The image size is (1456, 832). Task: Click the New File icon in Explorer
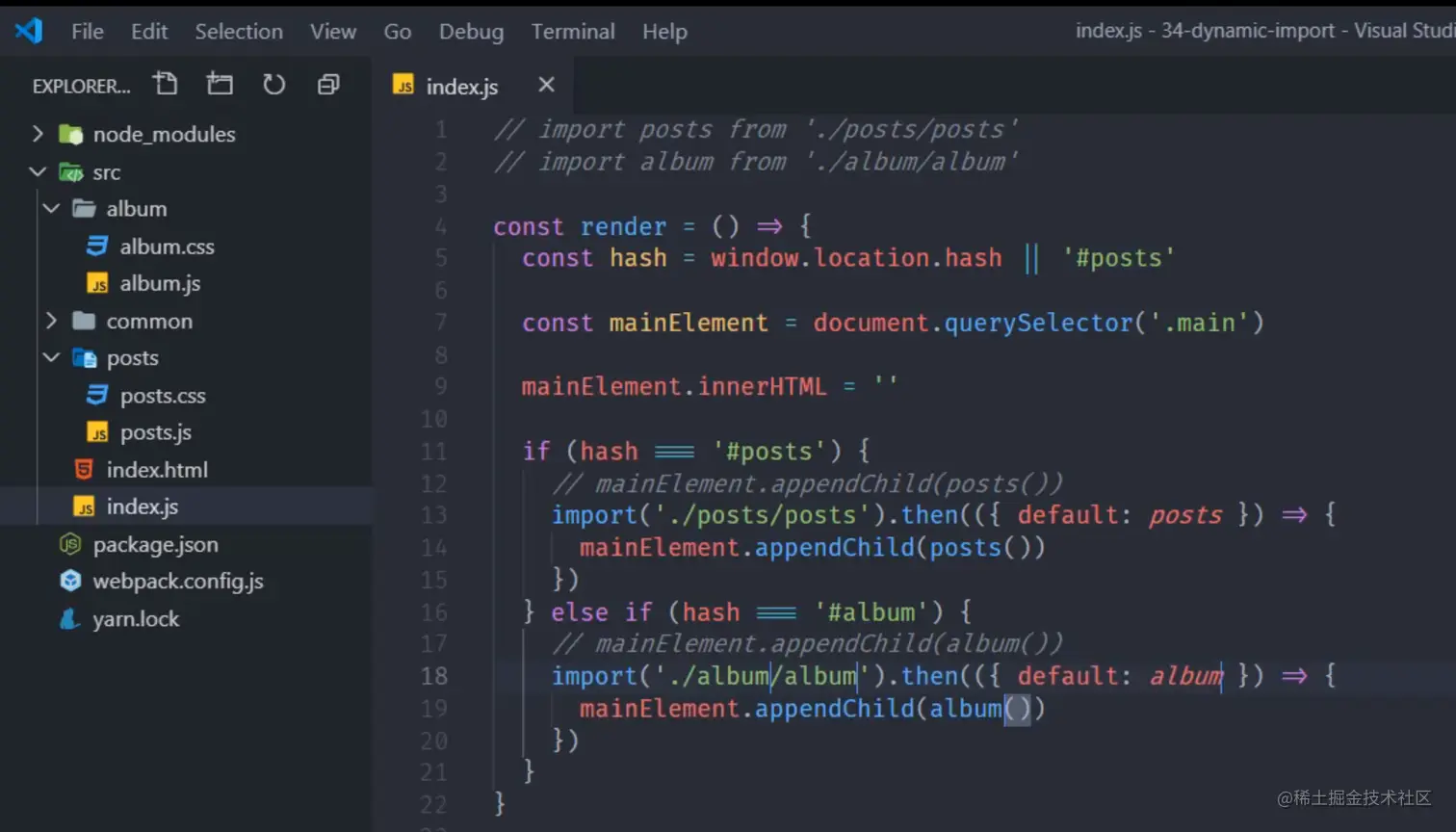(x=166, y=85)
